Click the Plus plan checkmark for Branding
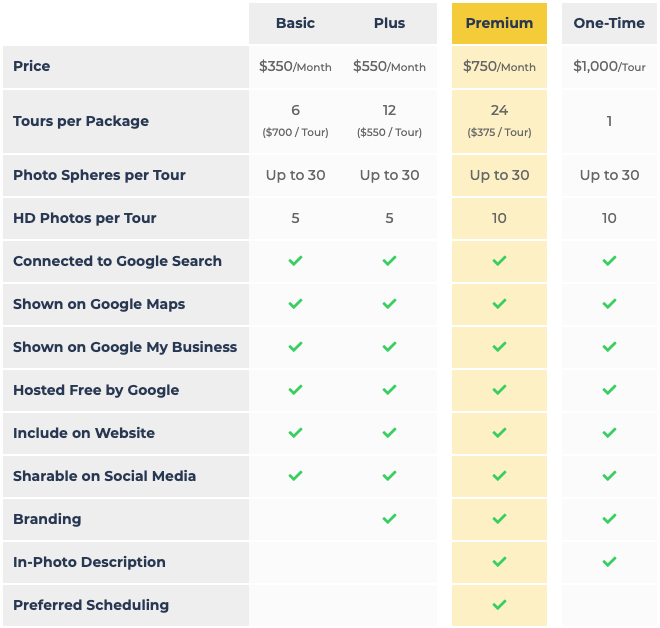Image resolution: width=660 pixels, height=628 pixels. (389, 519)
